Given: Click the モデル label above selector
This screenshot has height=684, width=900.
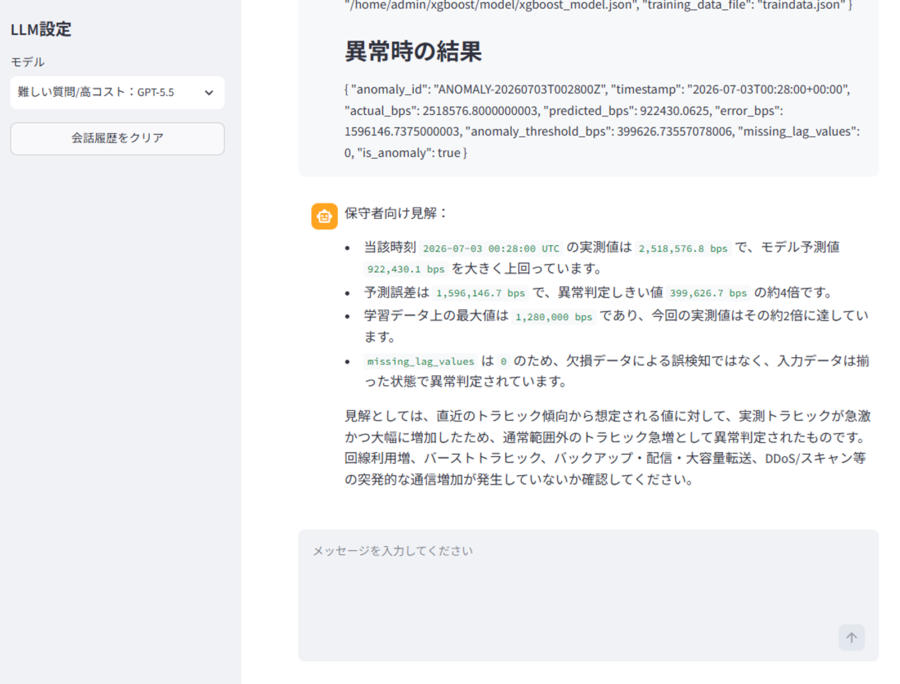Looking at the screenshot, I should 28,62.
